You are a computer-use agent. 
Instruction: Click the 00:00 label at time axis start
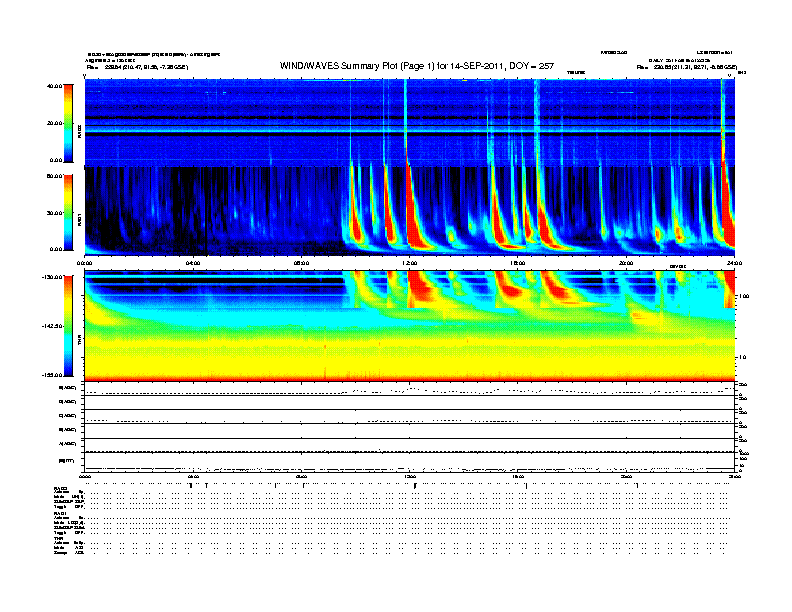pos(84,263)
